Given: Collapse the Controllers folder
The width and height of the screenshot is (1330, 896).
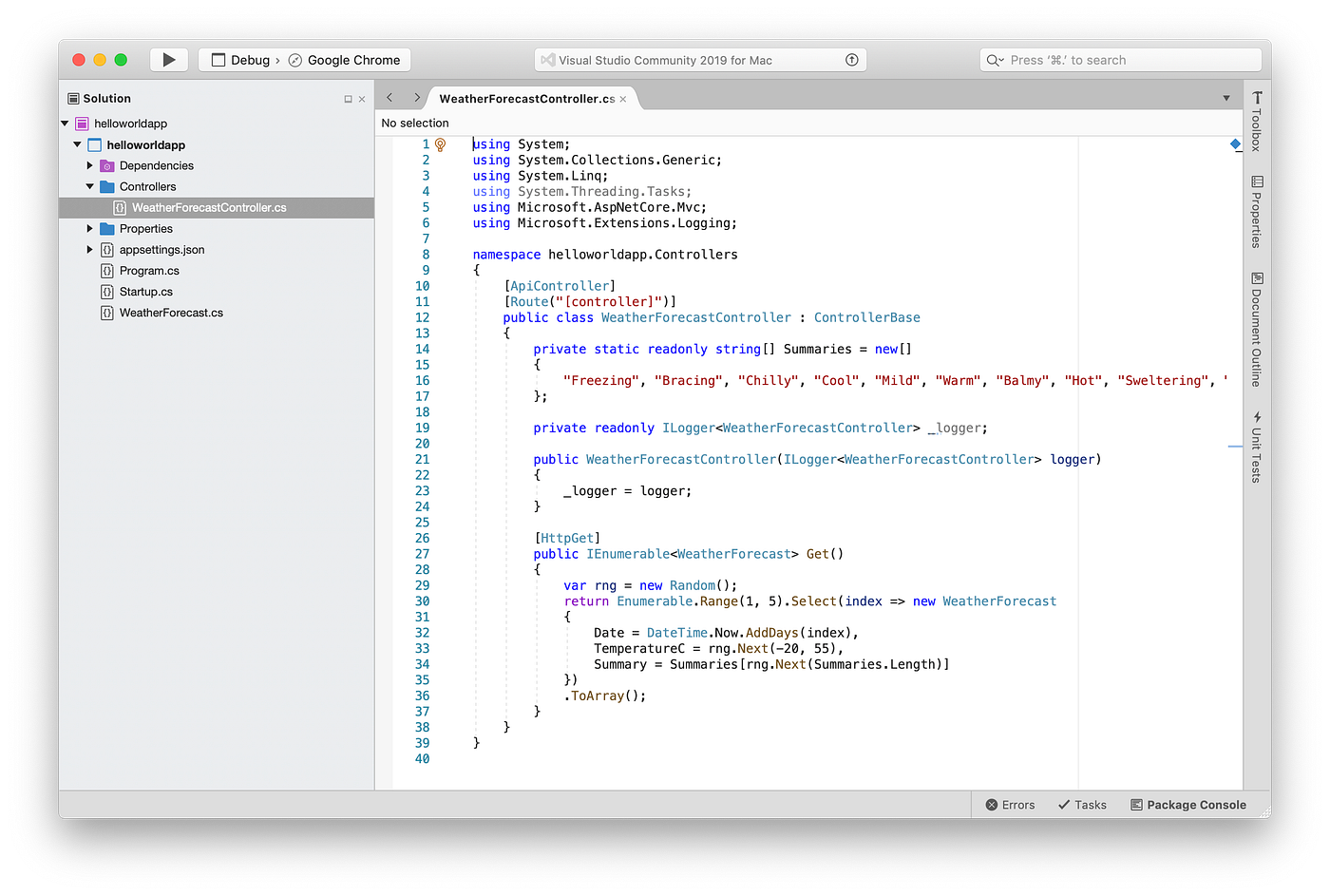Looking at the screenshot, I should tap(90, 186).
